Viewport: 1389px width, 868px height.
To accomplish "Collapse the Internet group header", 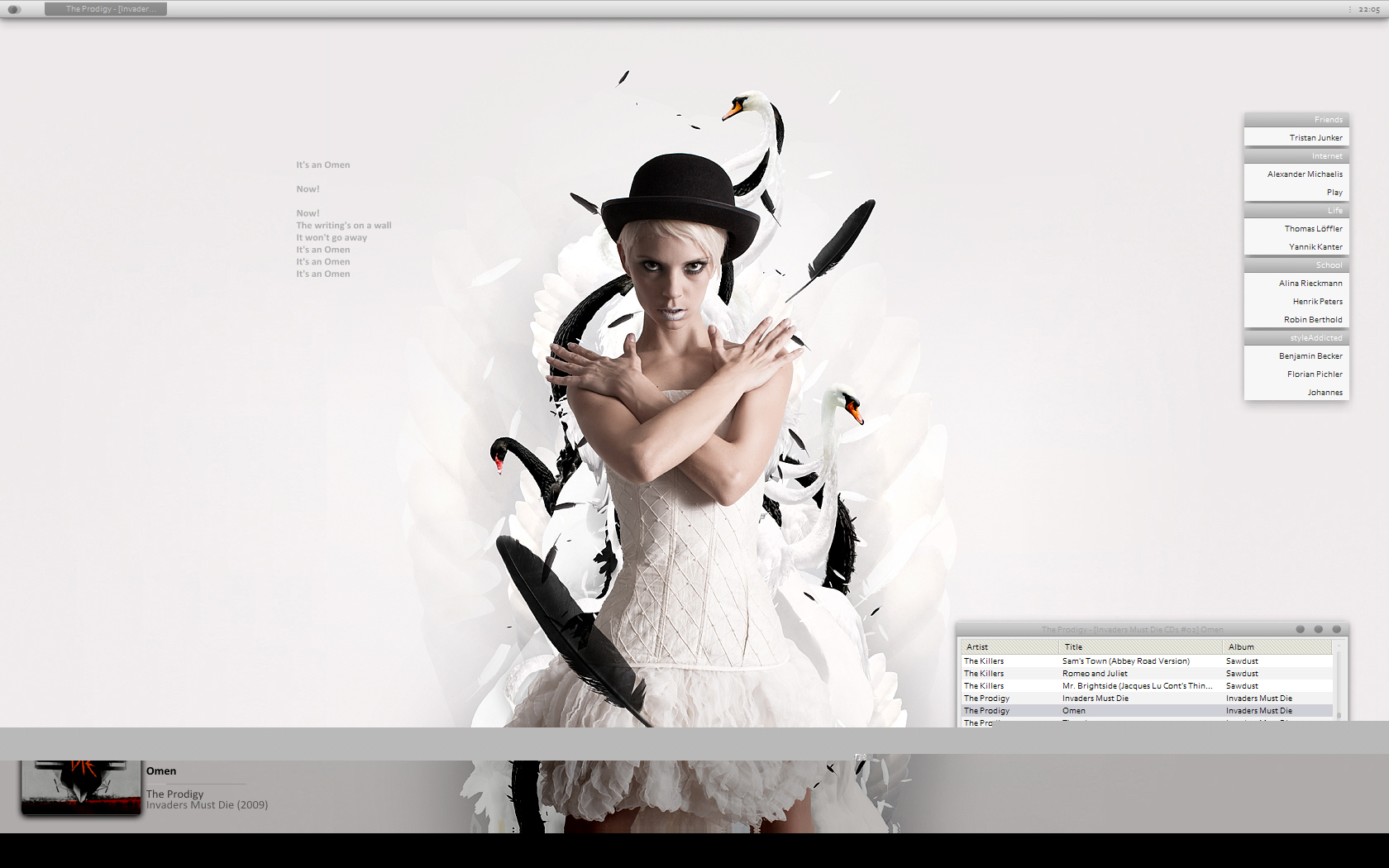I will coord(1296,156).
